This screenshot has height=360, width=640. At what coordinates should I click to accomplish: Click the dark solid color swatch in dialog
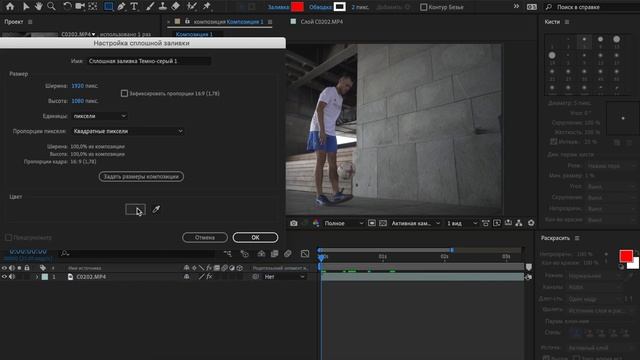(x=135, y=209)
